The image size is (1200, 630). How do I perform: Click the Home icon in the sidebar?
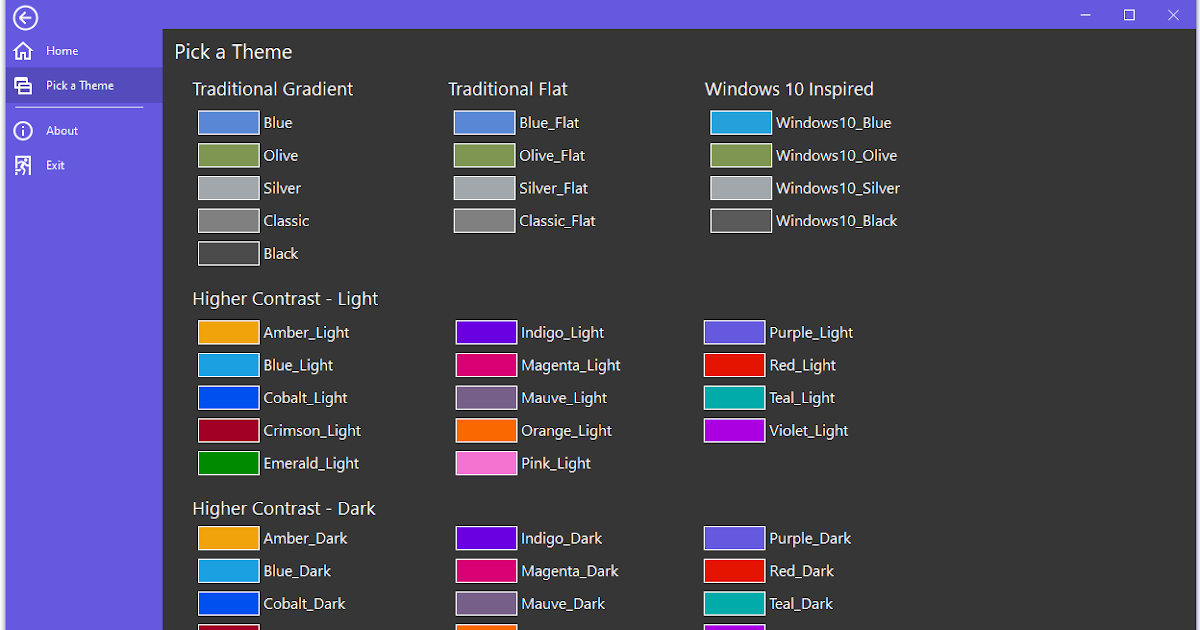pos(22,50)
